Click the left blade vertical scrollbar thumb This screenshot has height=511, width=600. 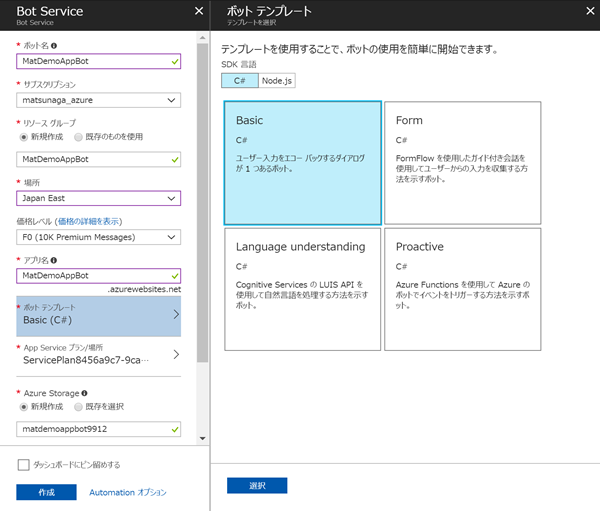click(203, 203)
